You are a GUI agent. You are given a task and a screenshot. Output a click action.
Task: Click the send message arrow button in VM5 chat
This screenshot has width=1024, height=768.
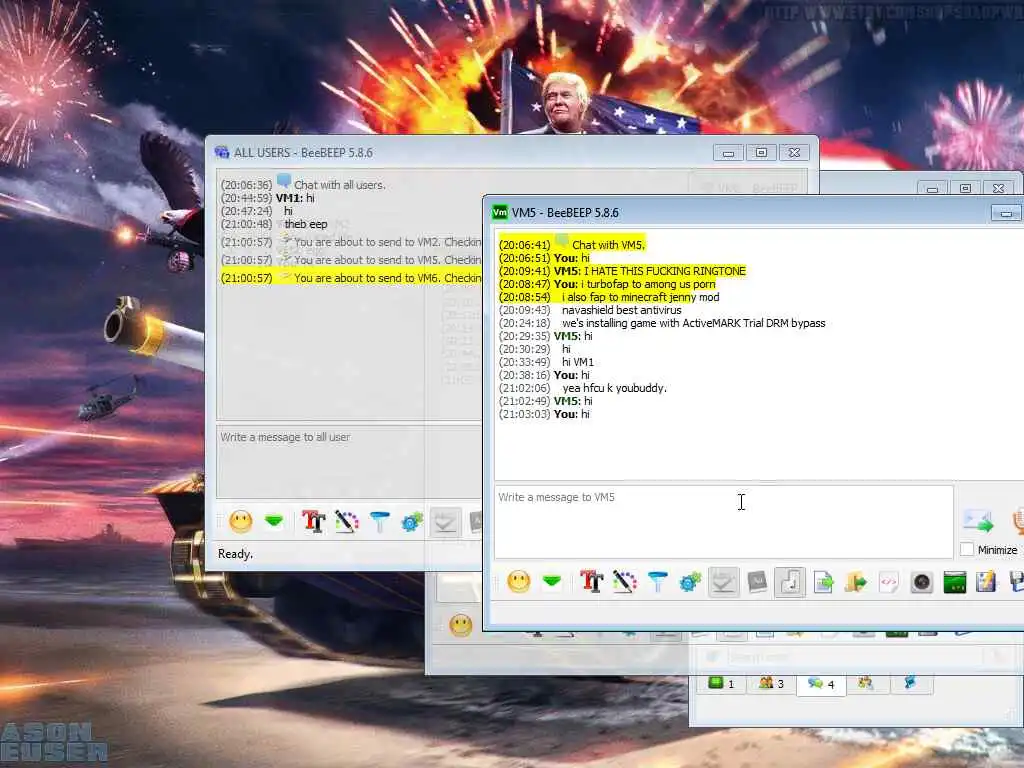pos(978,520)
